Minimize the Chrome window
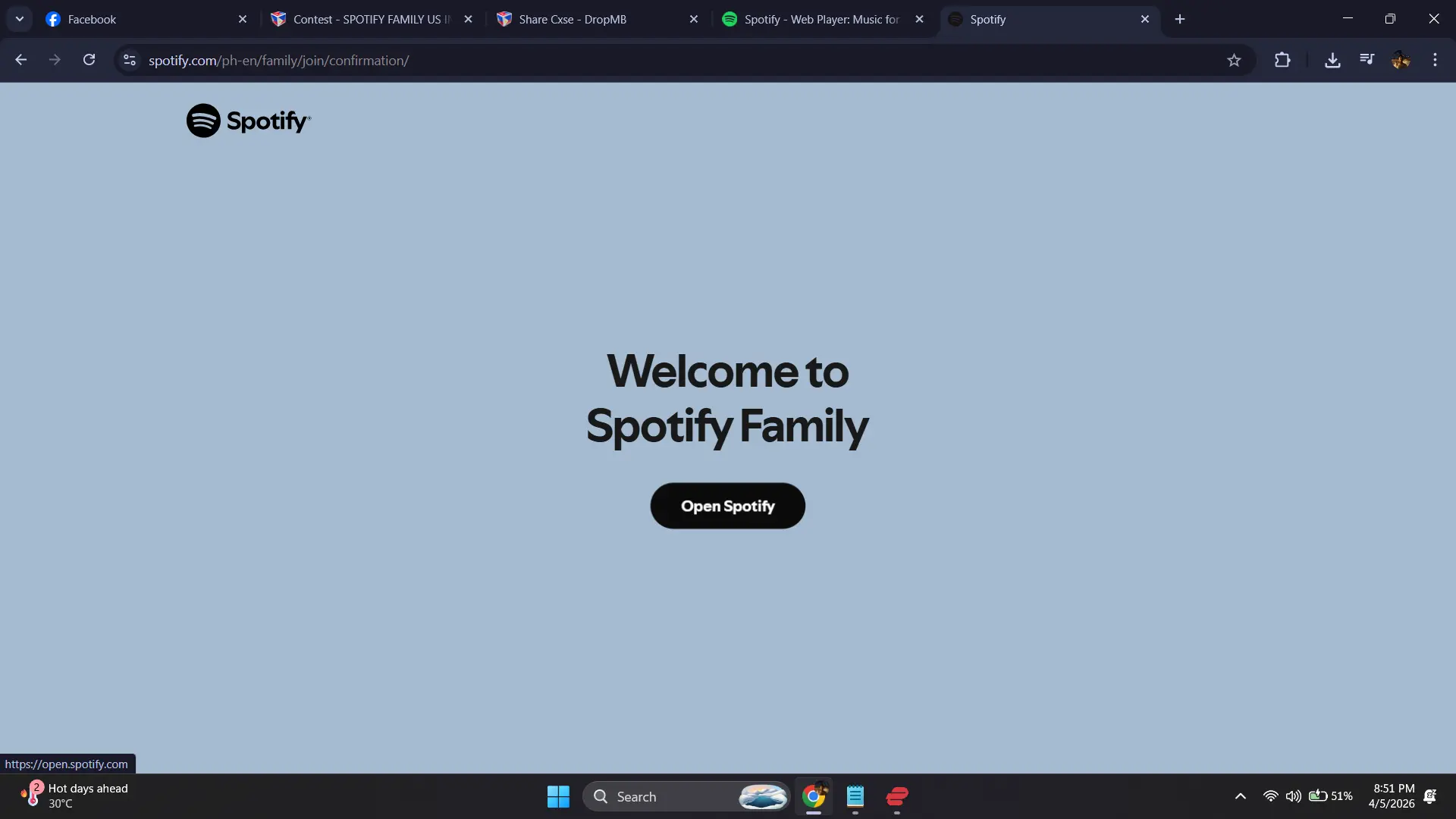Image resolution: width=1456 pixels, height=819 pixels. pos(1348,18)
